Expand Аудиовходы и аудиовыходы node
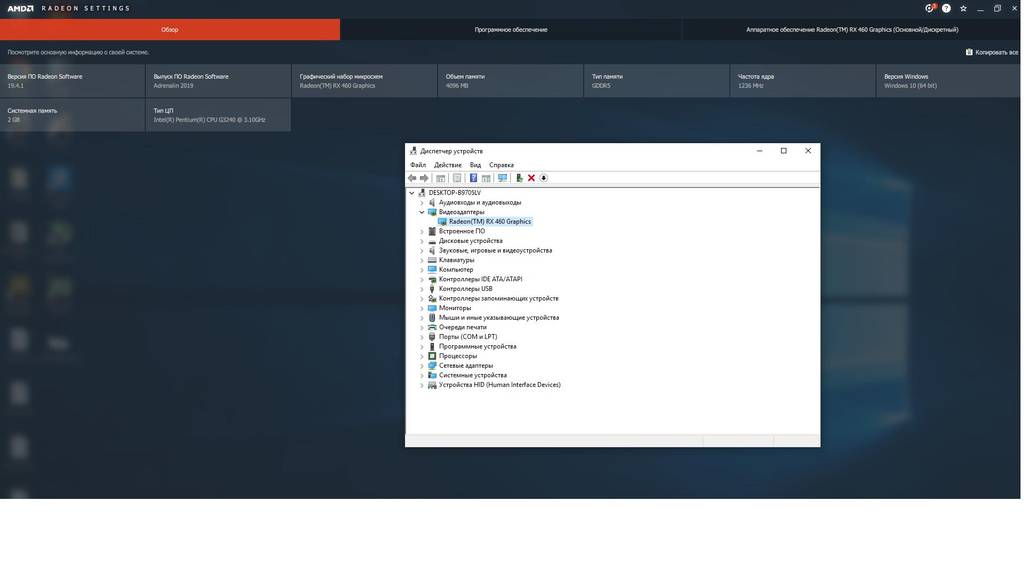The image size is (1024, 576). pos(422,203)
